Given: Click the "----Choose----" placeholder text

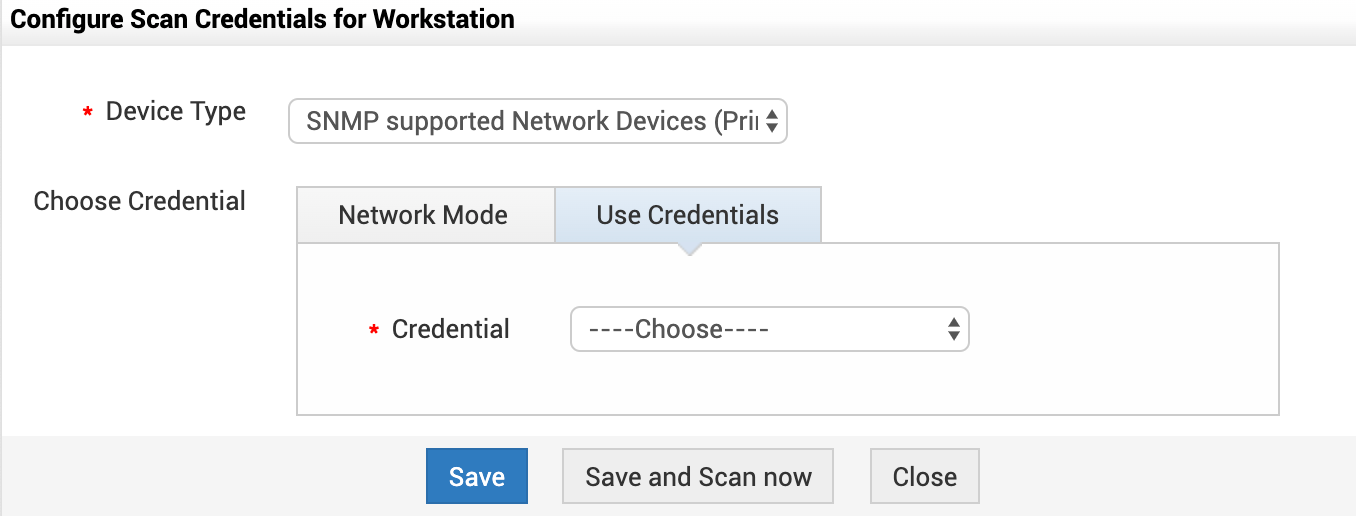Looking at the screenshot, I should [x=678, y=329].
